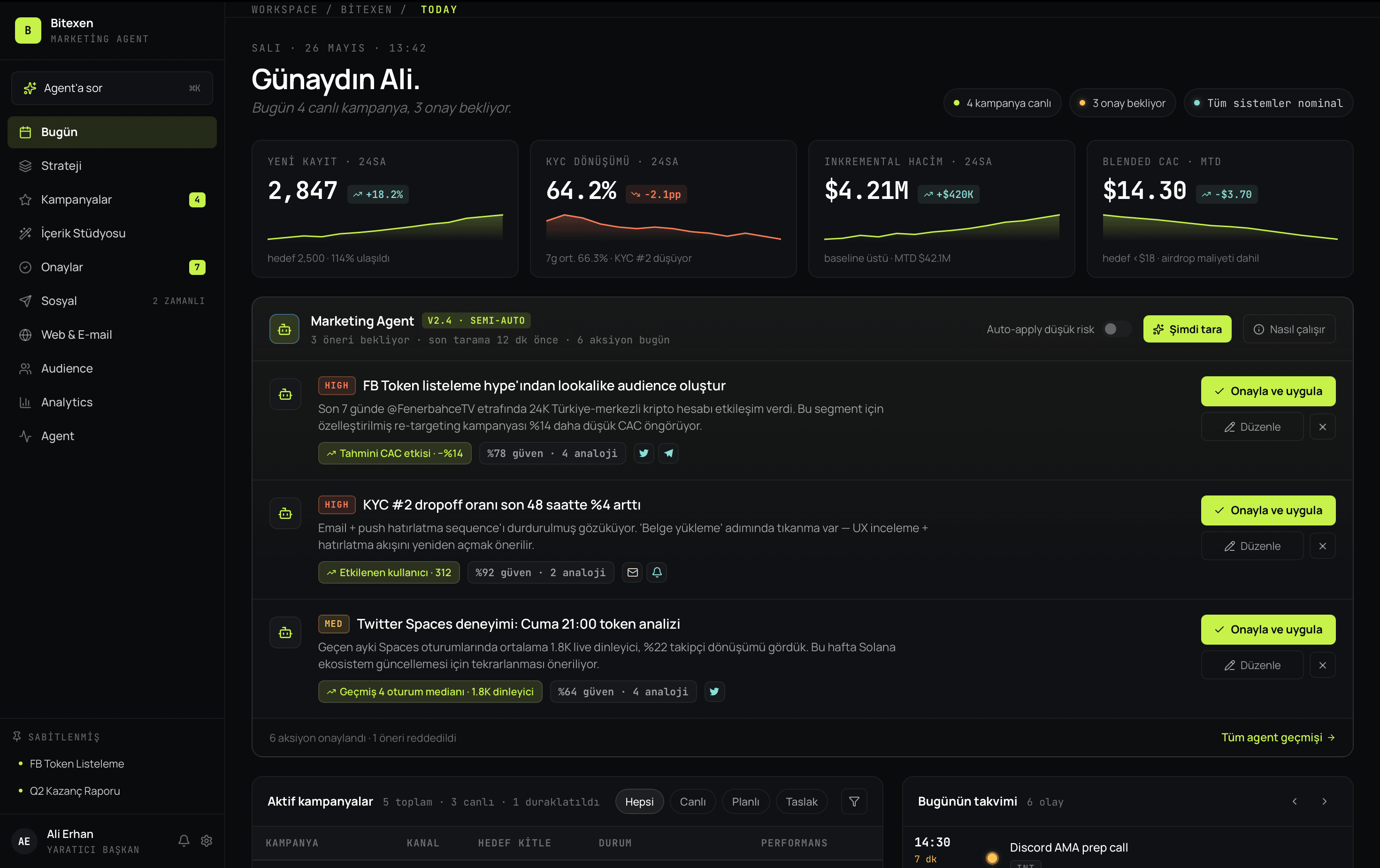Screen dimensions: 1380x868
Task: Select the Canlı campaign filter
Action: (692, 801)
